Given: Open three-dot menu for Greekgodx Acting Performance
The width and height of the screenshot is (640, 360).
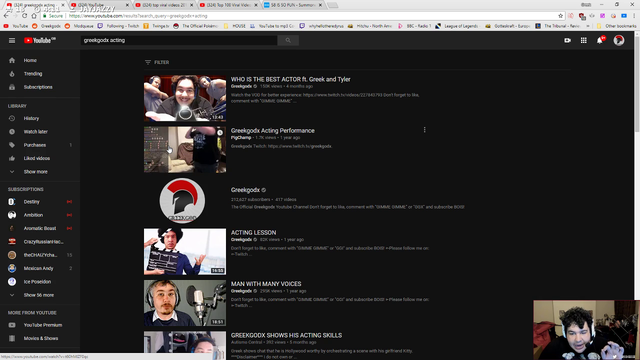Looking at the screenshot, I should pos(424,130).
